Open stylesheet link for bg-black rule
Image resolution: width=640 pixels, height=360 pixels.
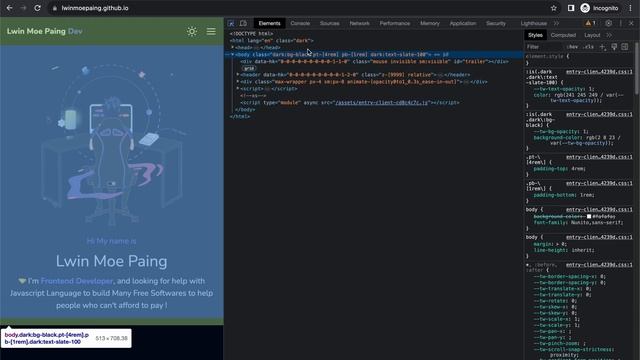[599, 114]
